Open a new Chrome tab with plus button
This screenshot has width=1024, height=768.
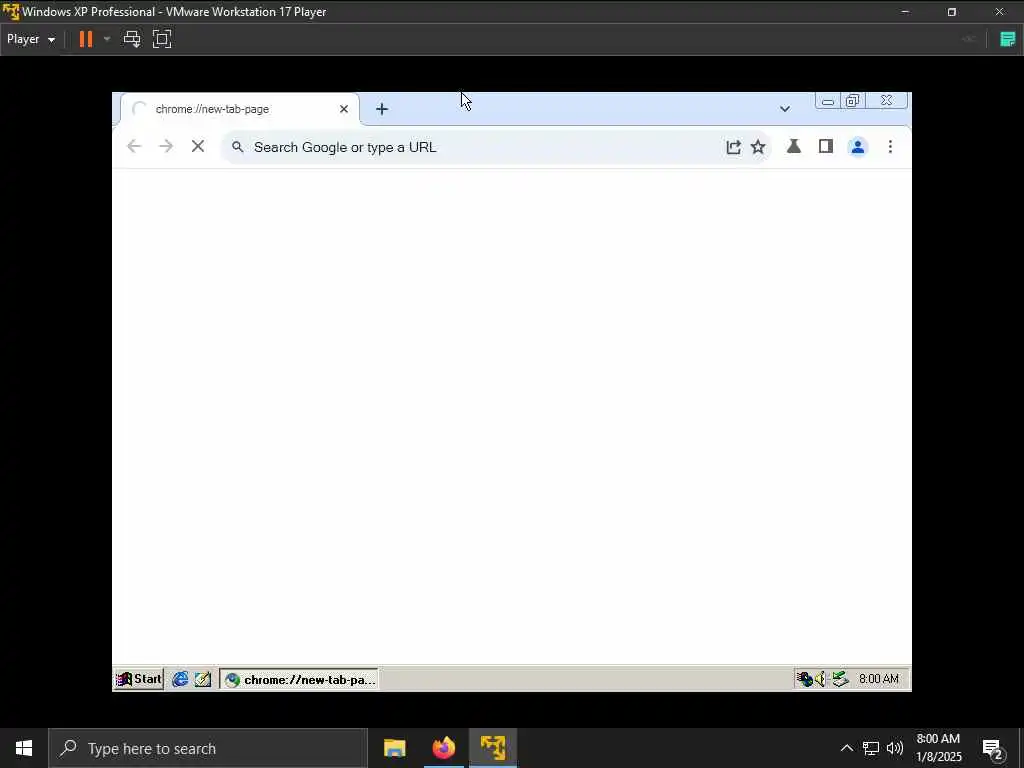pyautogui.click(x=382, y=109)
